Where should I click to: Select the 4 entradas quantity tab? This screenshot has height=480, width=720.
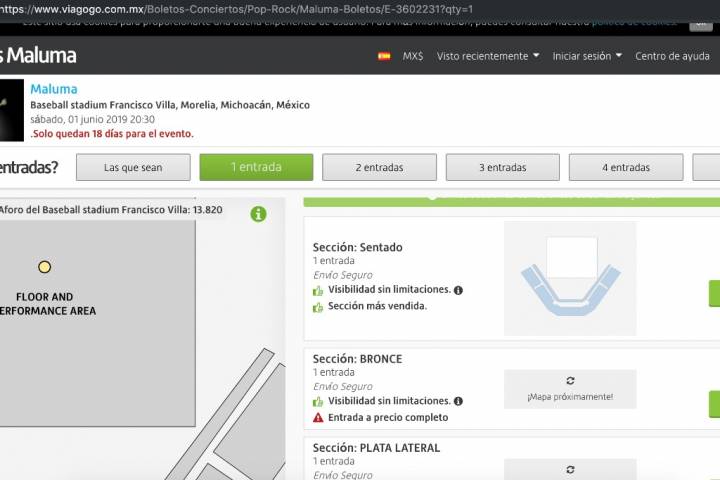pos(626,167)
